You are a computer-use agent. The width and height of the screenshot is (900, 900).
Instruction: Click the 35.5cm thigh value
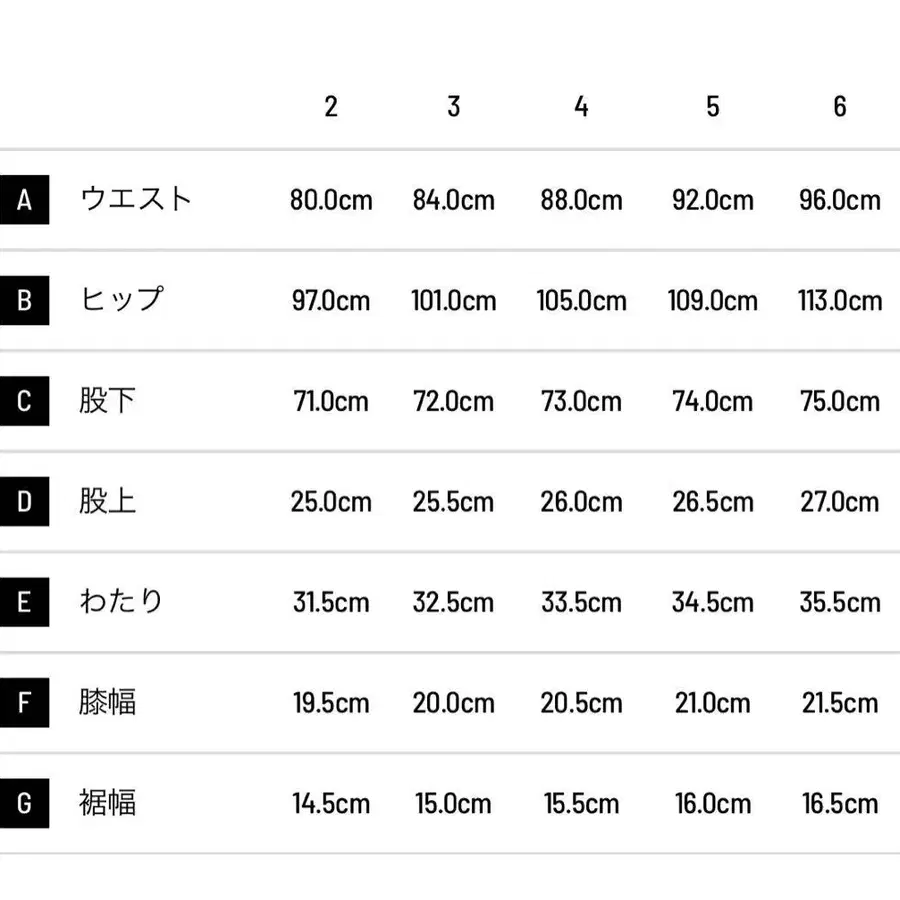pos(840,602)
